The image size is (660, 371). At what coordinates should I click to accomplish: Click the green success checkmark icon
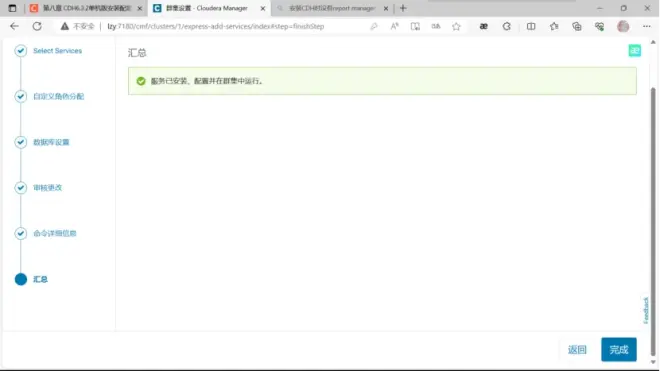tap(141, 81)
